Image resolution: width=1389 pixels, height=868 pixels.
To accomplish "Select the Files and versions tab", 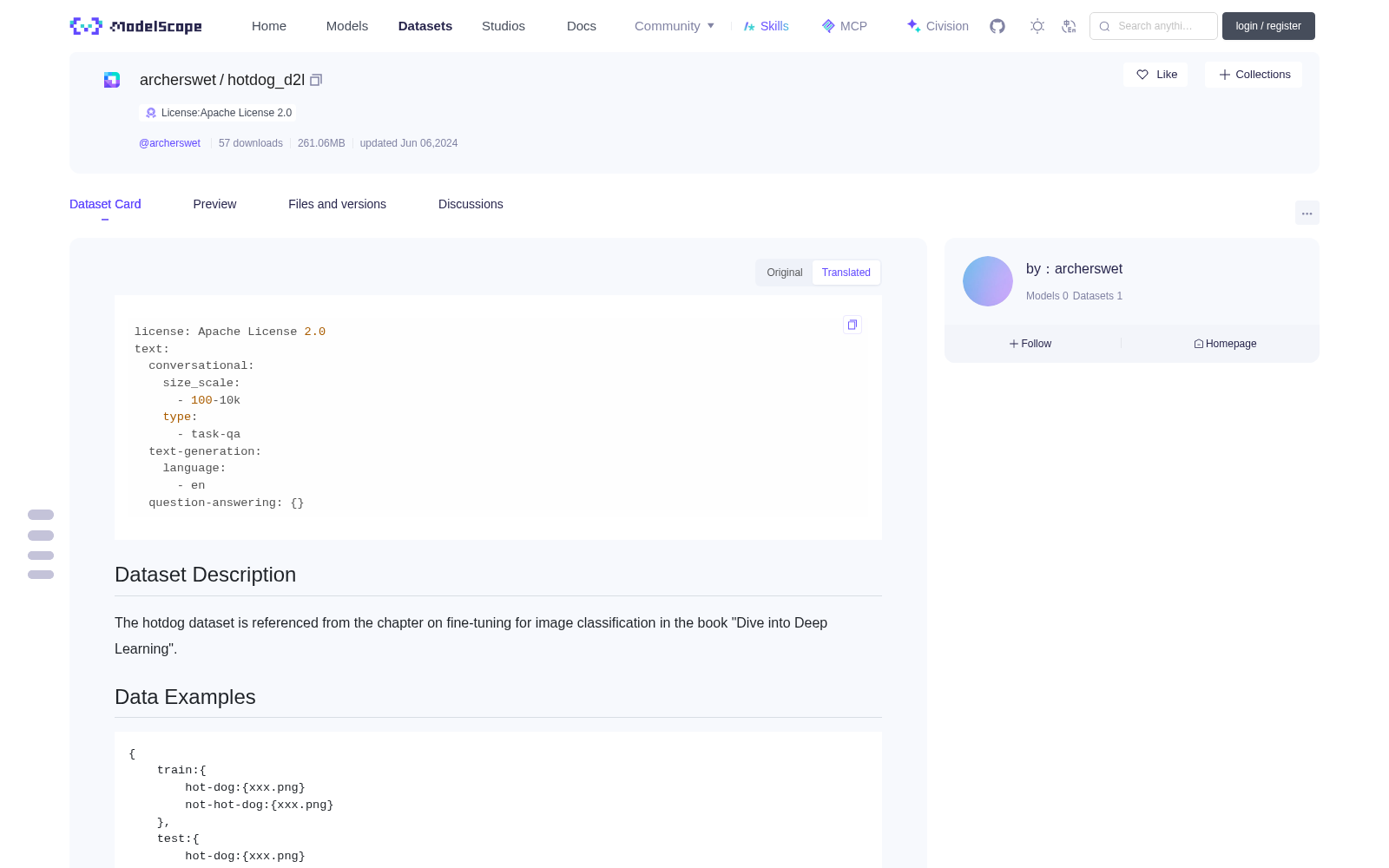I will (337, 204).
